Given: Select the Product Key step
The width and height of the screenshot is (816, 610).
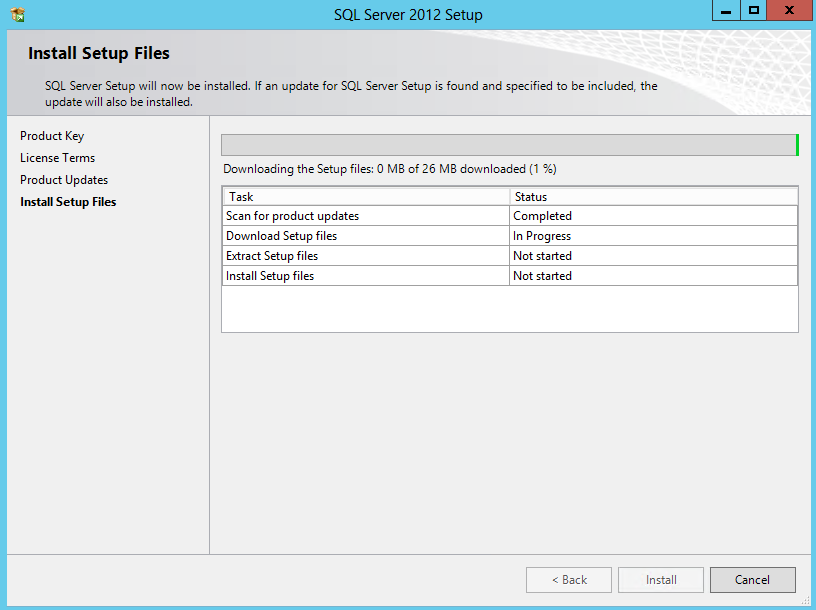Looking at the screenshot, I should 52,136.
